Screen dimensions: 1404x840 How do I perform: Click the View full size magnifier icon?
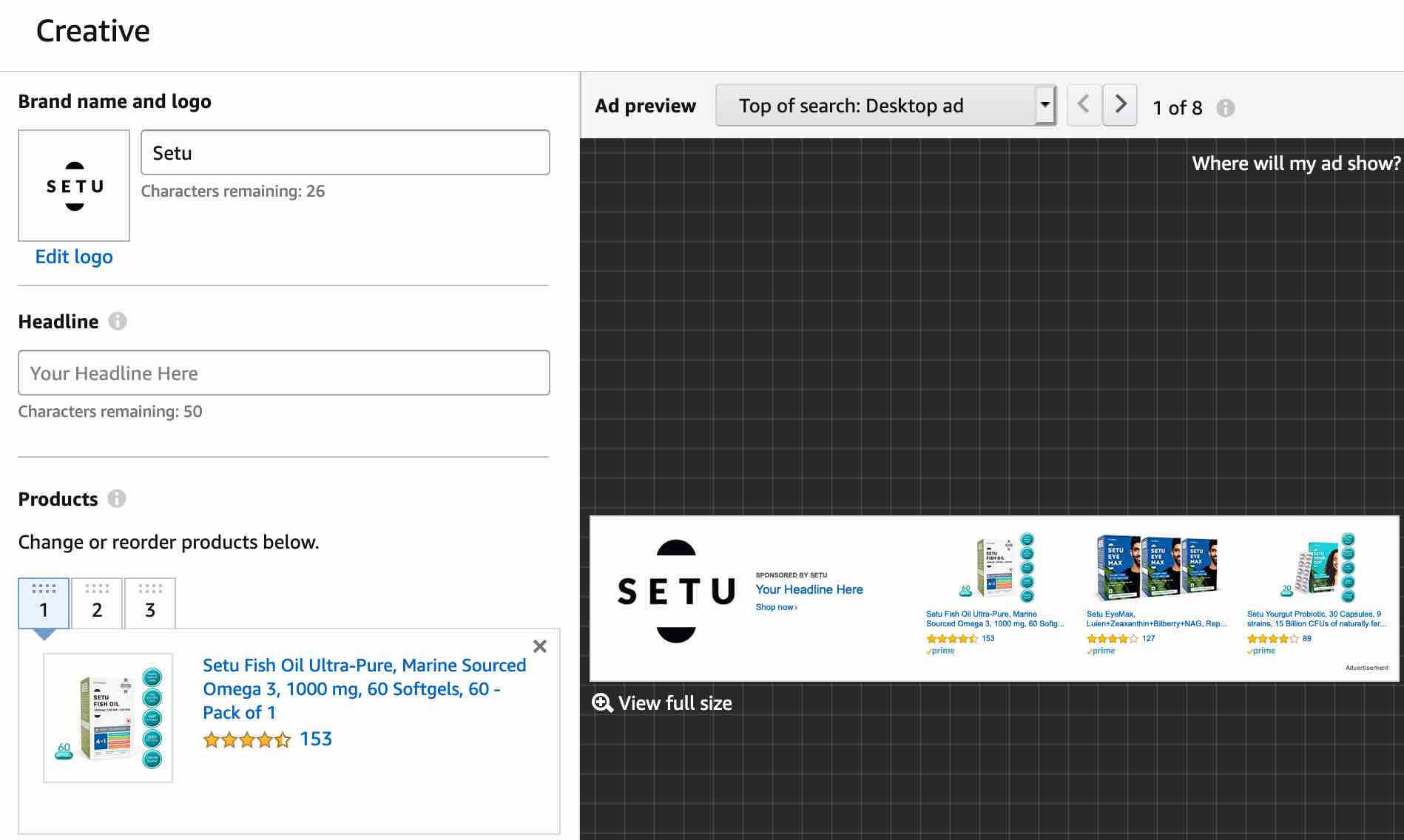[603, 702]
